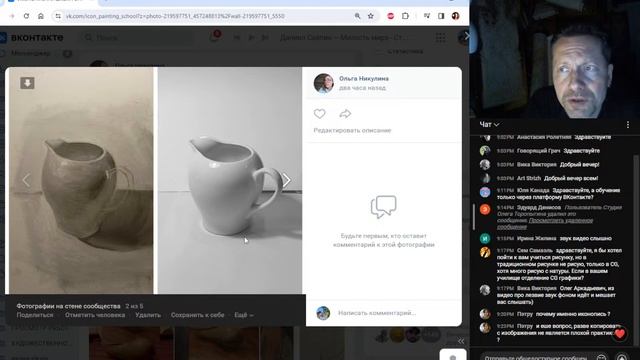Click Поделиться under the photo

pos(35,315)
